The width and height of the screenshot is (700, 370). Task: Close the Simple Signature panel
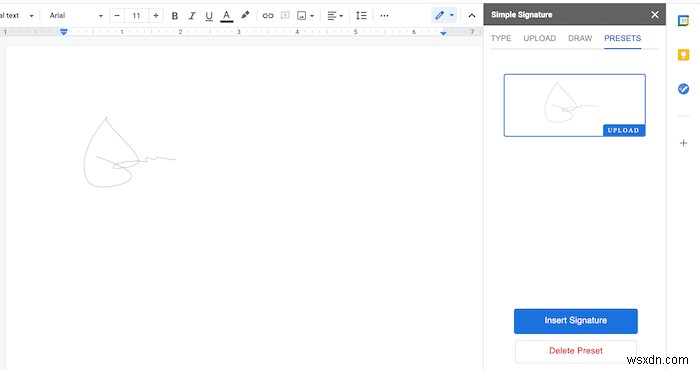(654, 15)
